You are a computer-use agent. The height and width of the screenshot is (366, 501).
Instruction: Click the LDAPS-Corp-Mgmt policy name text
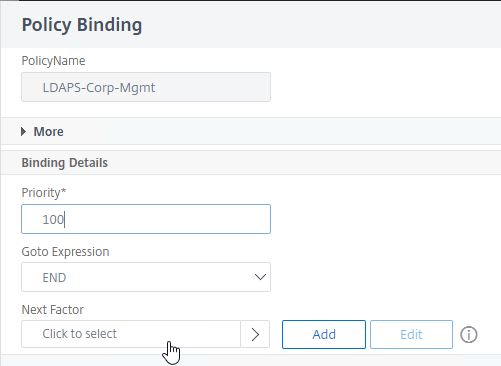pyautogui.click(x=99, y=88)
